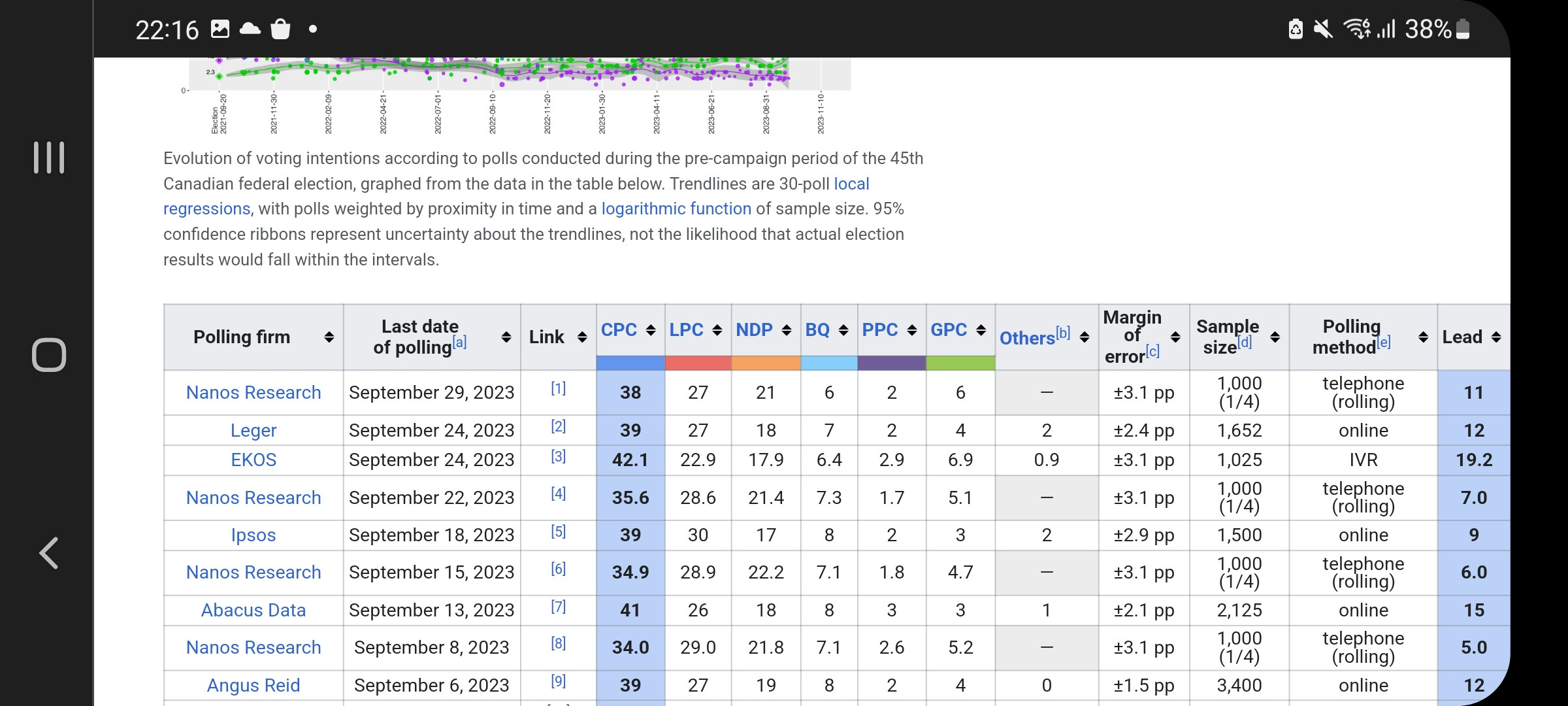
Task: Open citation [3] for the EKOS poll
Action: 558,456
